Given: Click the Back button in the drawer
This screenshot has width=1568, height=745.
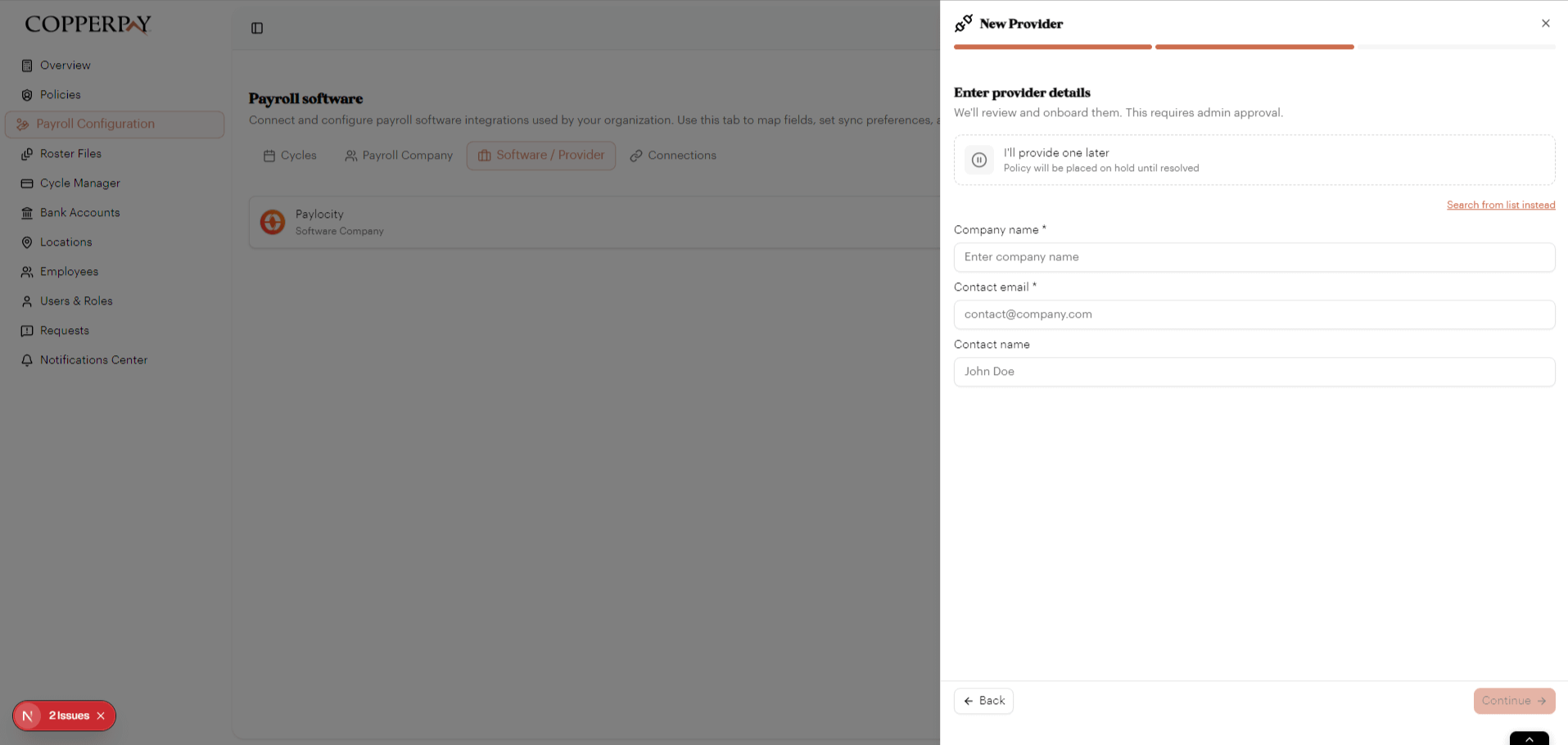Looking at the screenshot, I should [x=983, y=701].
